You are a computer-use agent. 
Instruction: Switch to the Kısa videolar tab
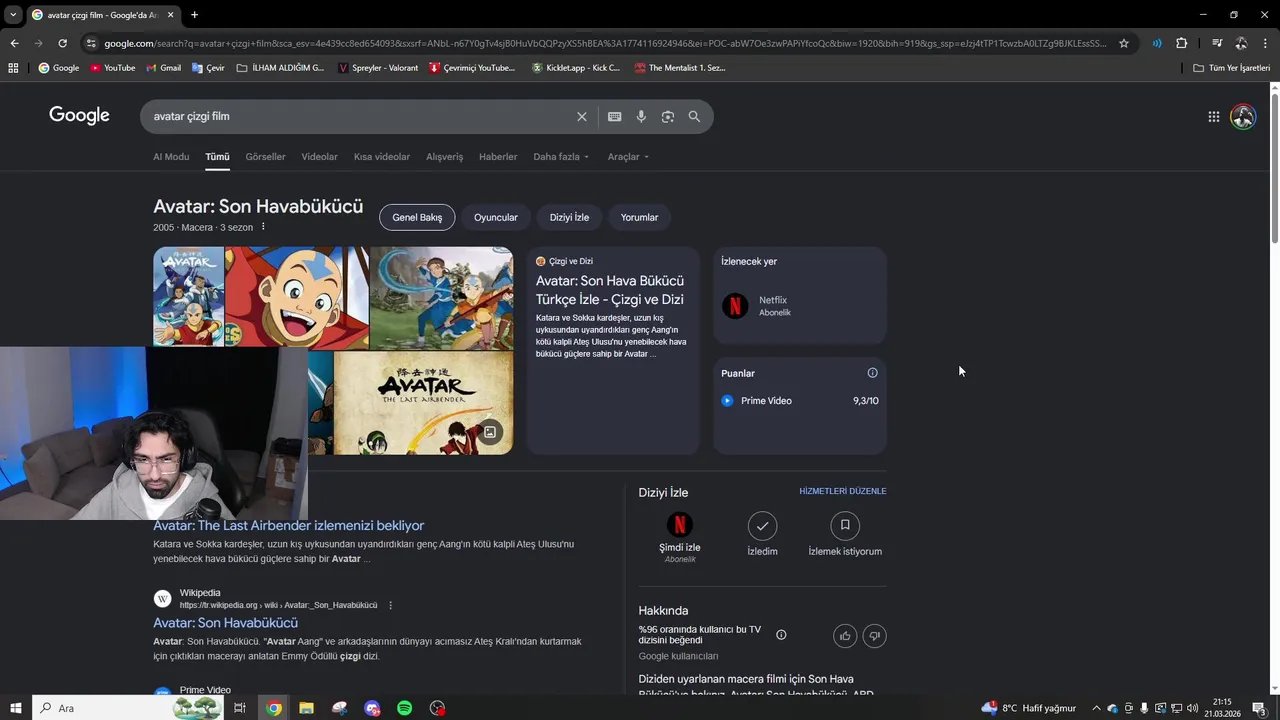(382, 157)
